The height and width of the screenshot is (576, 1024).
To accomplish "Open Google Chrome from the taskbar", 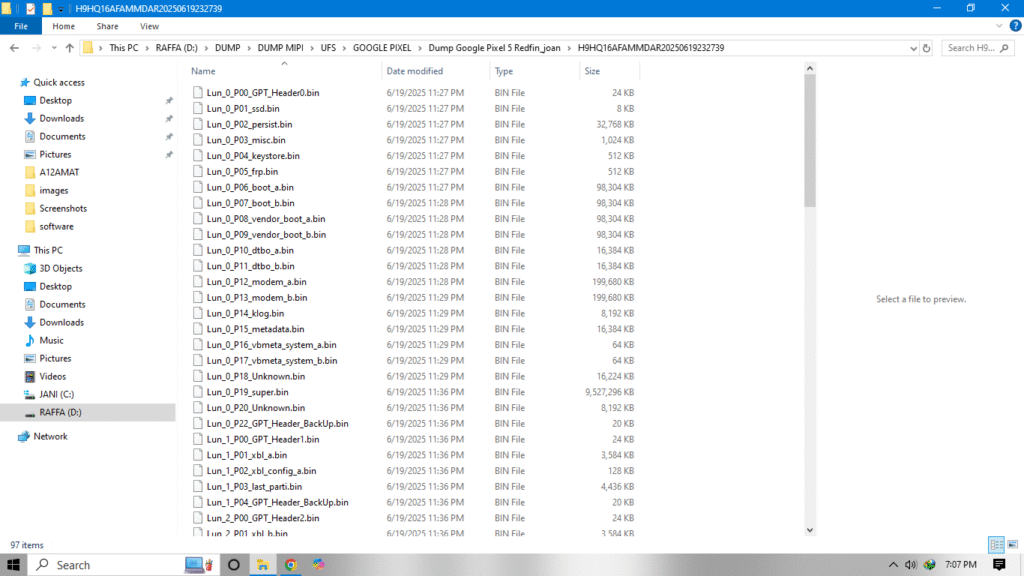I will (x=291, y=565).
